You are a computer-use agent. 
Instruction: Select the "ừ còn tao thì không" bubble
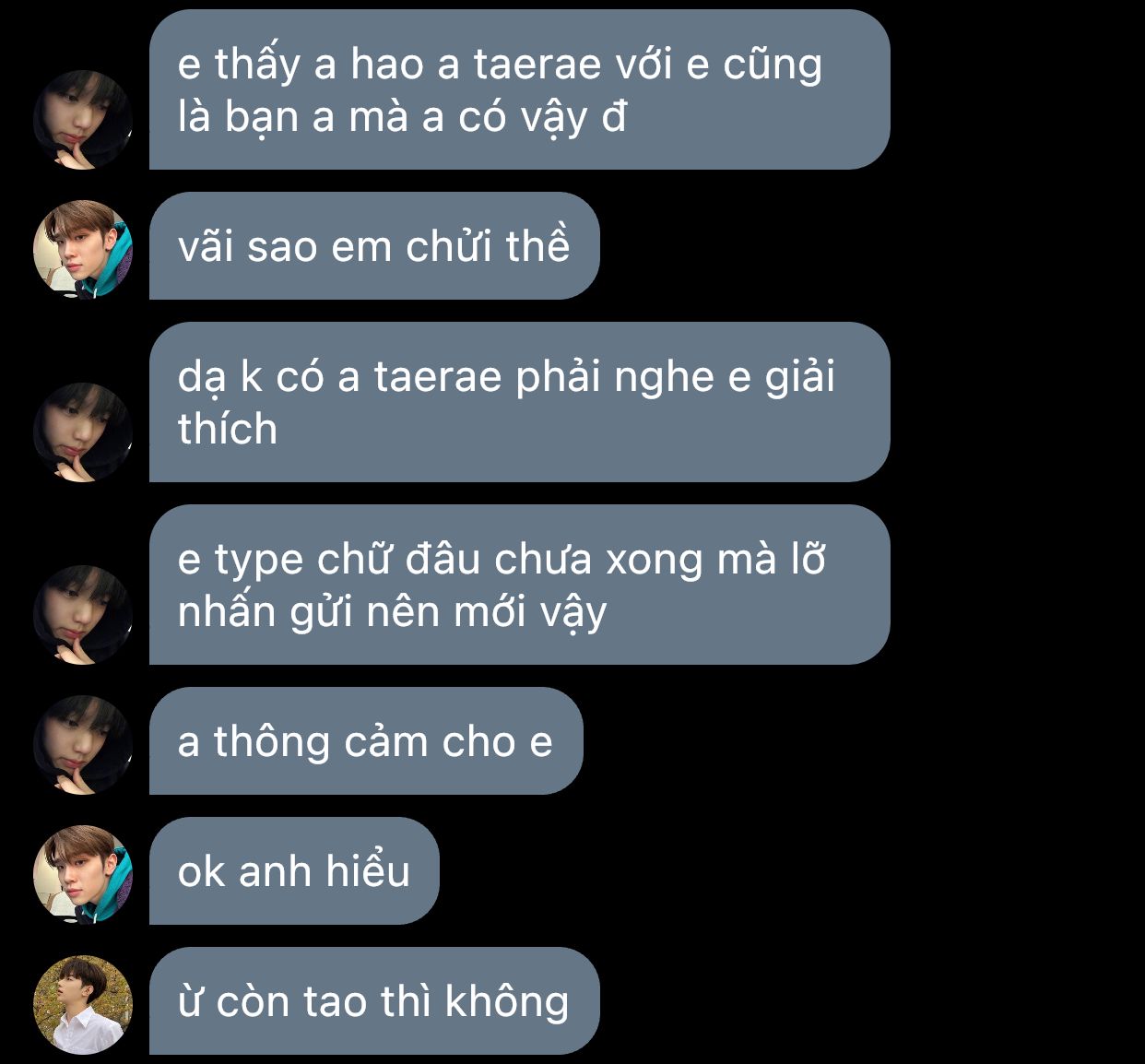click(x=374, y=1001)
